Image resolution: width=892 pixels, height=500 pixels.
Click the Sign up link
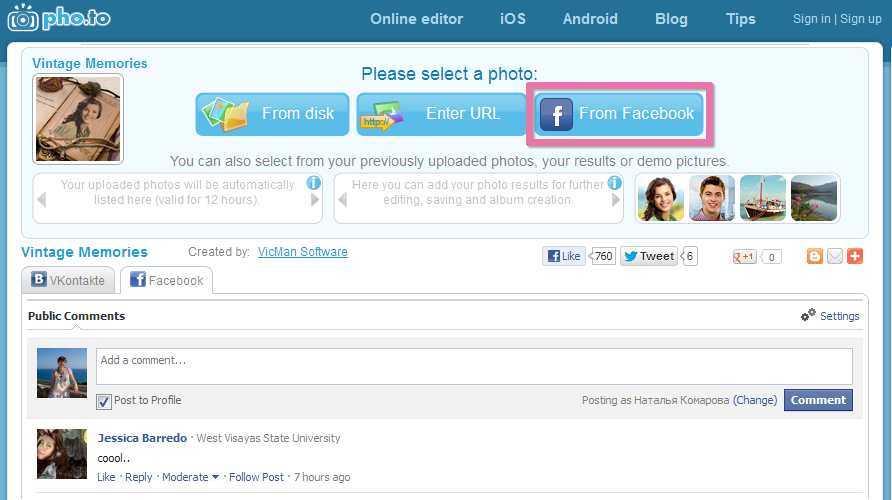click(x=861, y=19)
